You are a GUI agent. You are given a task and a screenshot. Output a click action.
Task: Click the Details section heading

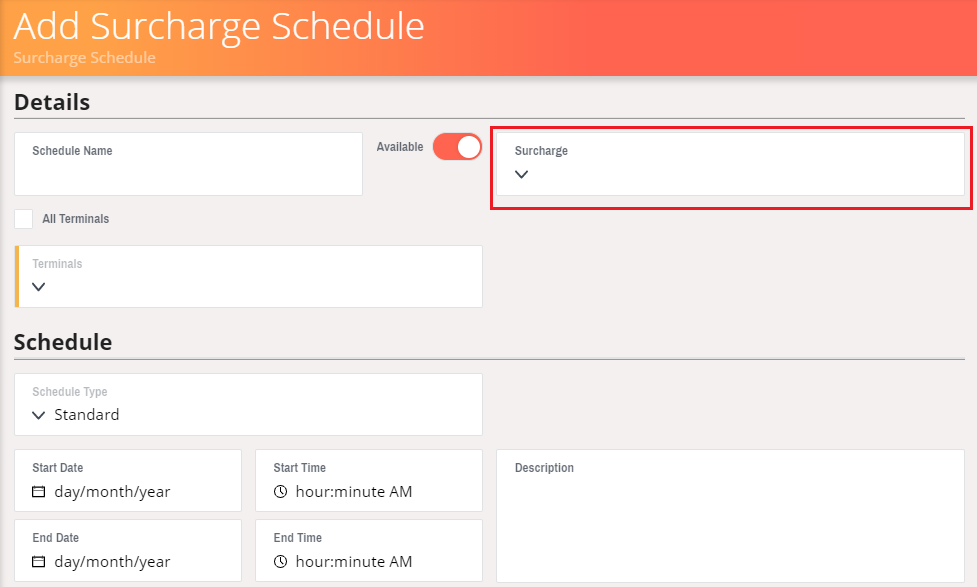click(x=52, y=102)
